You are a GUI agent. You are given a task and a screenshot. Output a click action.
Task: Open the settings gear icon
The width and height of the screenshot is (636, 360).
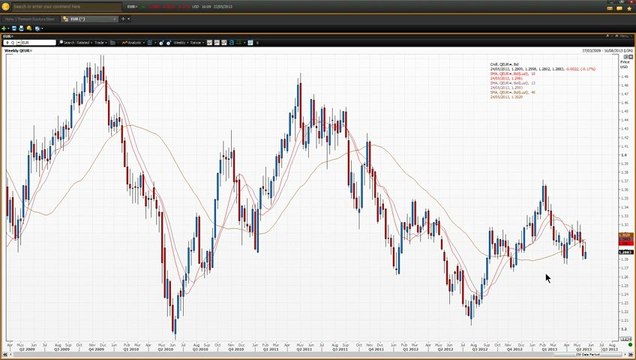point(37,28)
